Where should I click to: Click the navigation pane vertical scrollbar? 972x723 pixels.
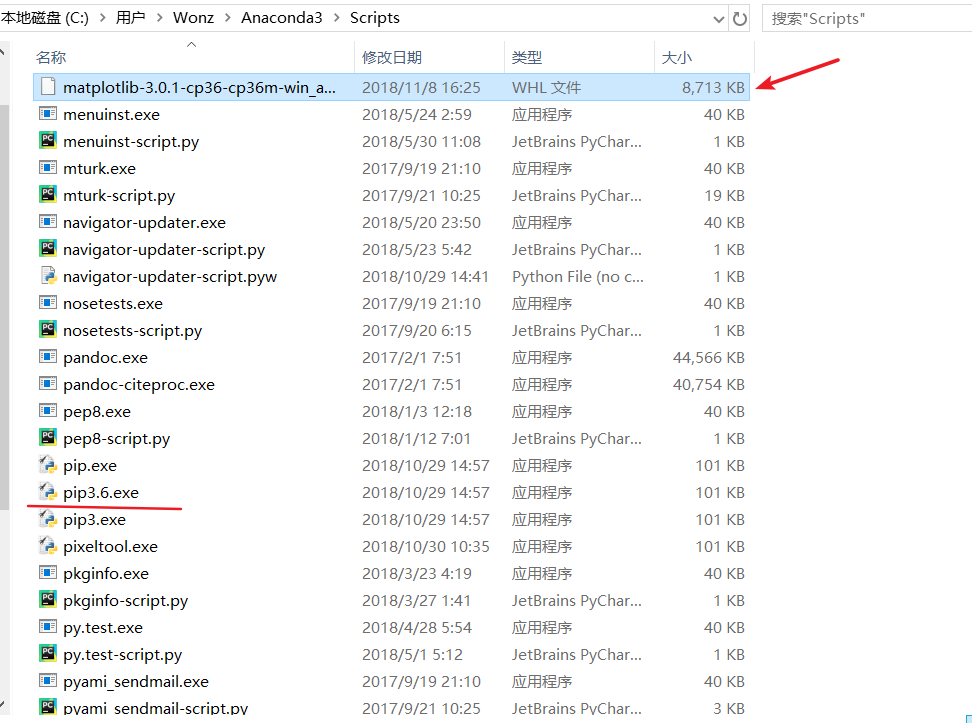coord(4,307)
